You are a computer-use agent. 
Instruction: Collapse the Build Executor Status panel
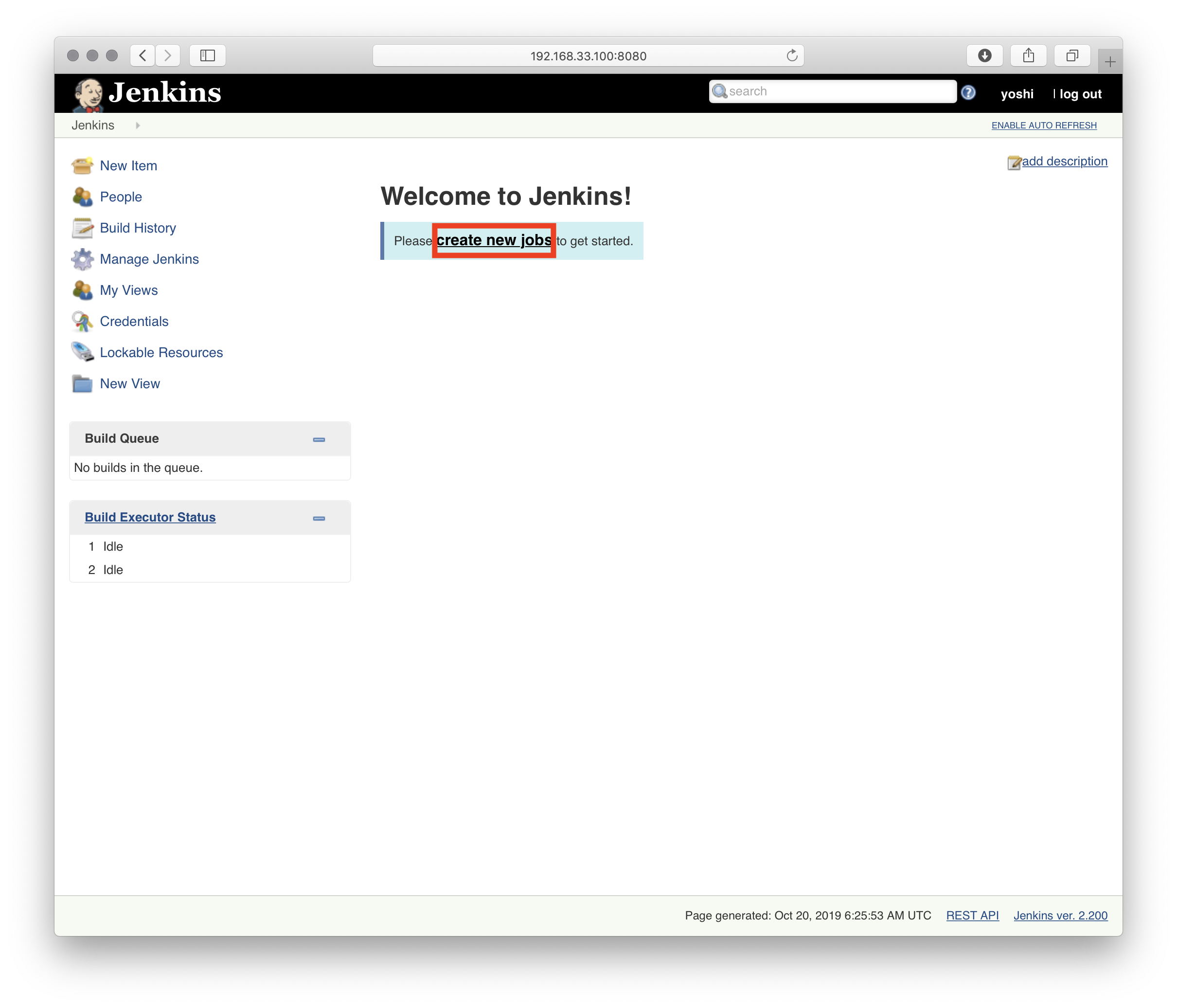(x=319, y=518)
